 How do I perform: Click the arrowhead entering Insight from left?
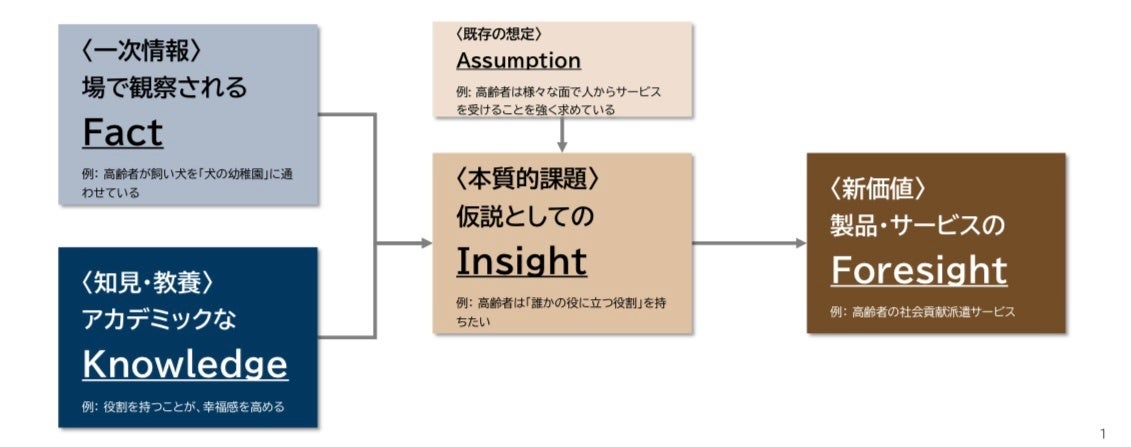426,243
